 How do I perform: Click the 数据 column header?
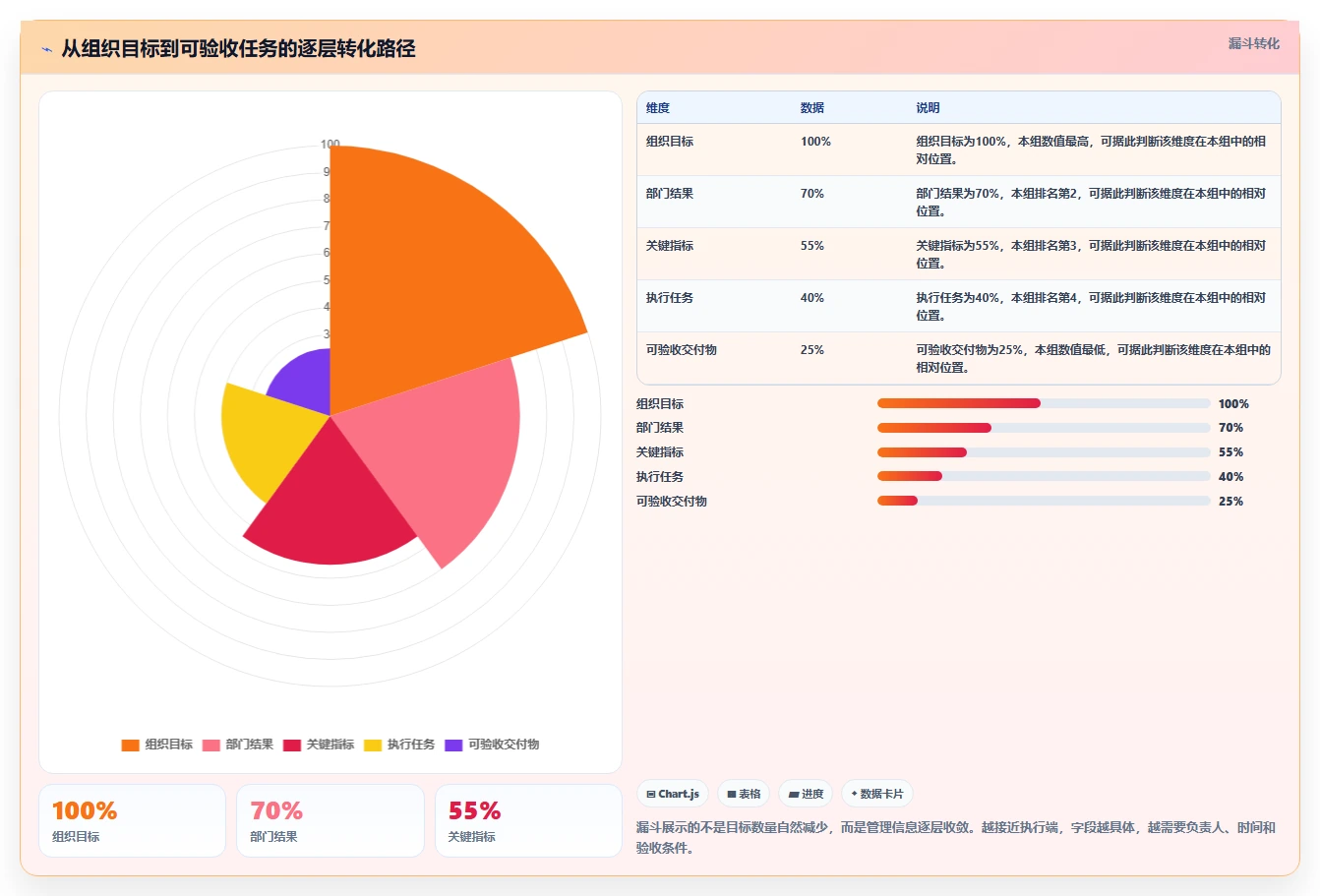(812, 108)
